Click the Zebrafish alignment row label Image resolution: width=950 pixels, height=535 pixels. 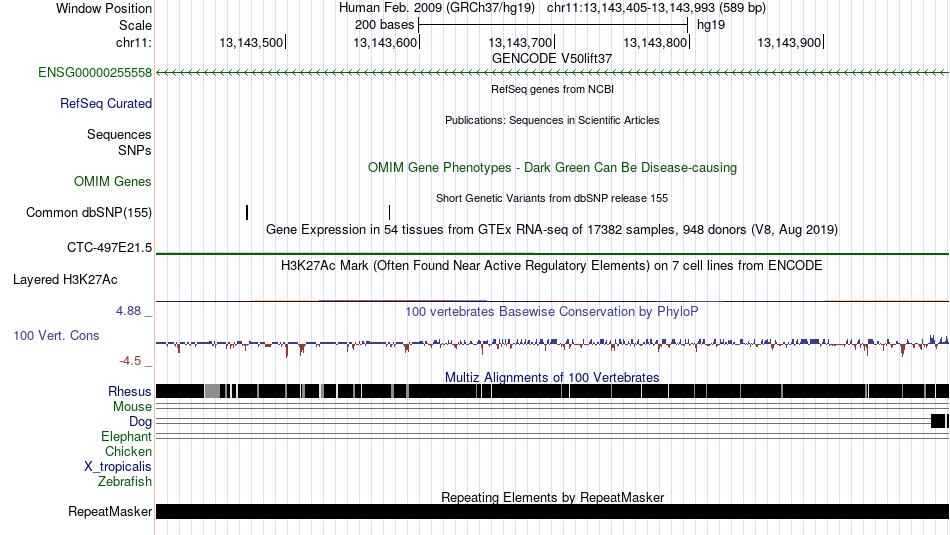coord(125,482)
